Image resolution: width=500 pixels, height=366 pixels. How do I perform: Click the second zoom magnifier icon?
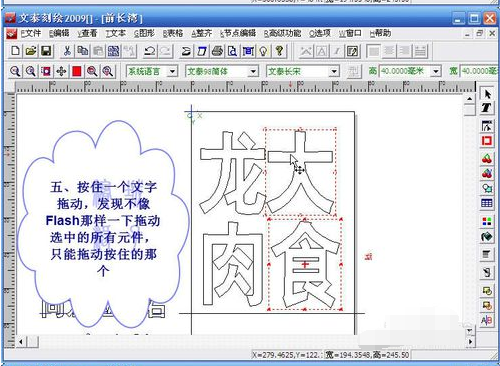click(31, 71)
